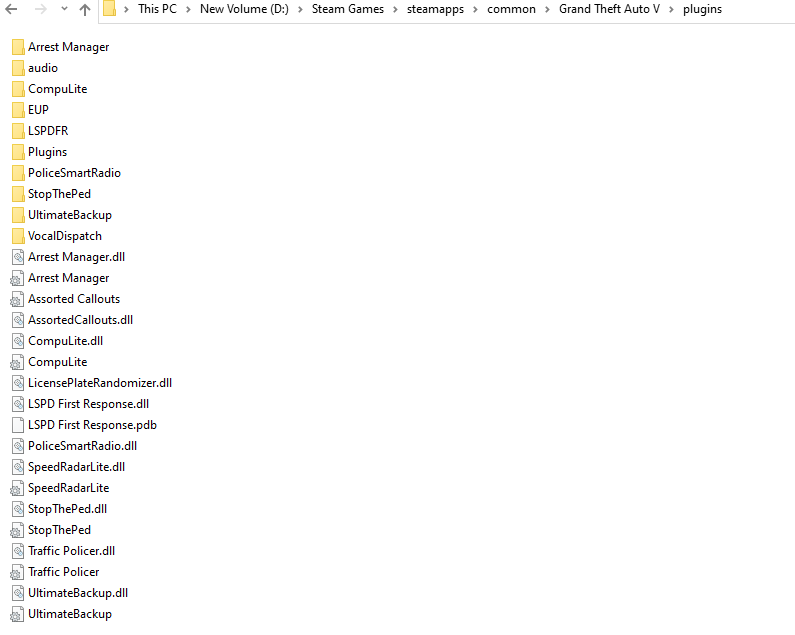This screenshot has width=795, height=635.
Task: Select Arrest Manager.dll file icon
Action: [18, 257]
